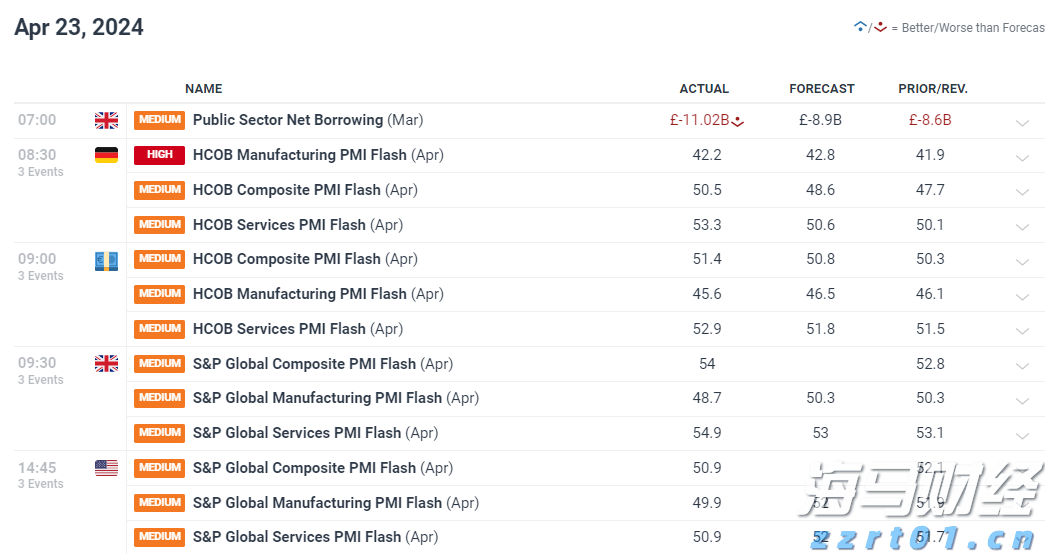Expand the 09:00 HCOB Composite PMI row
Image resolution: width=1045 pixels, height=554 pixels.
1022,262
